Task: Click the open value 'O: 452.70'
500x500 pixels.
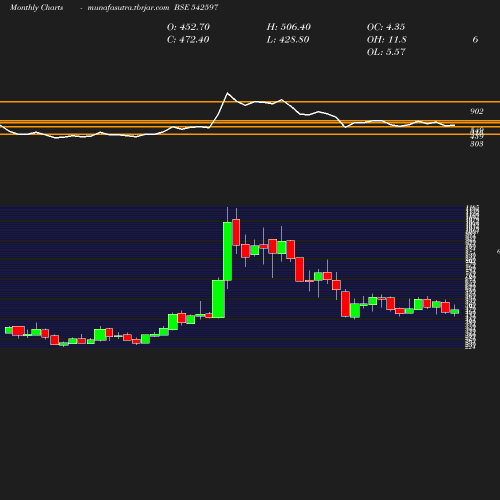Action: [188, 27]
